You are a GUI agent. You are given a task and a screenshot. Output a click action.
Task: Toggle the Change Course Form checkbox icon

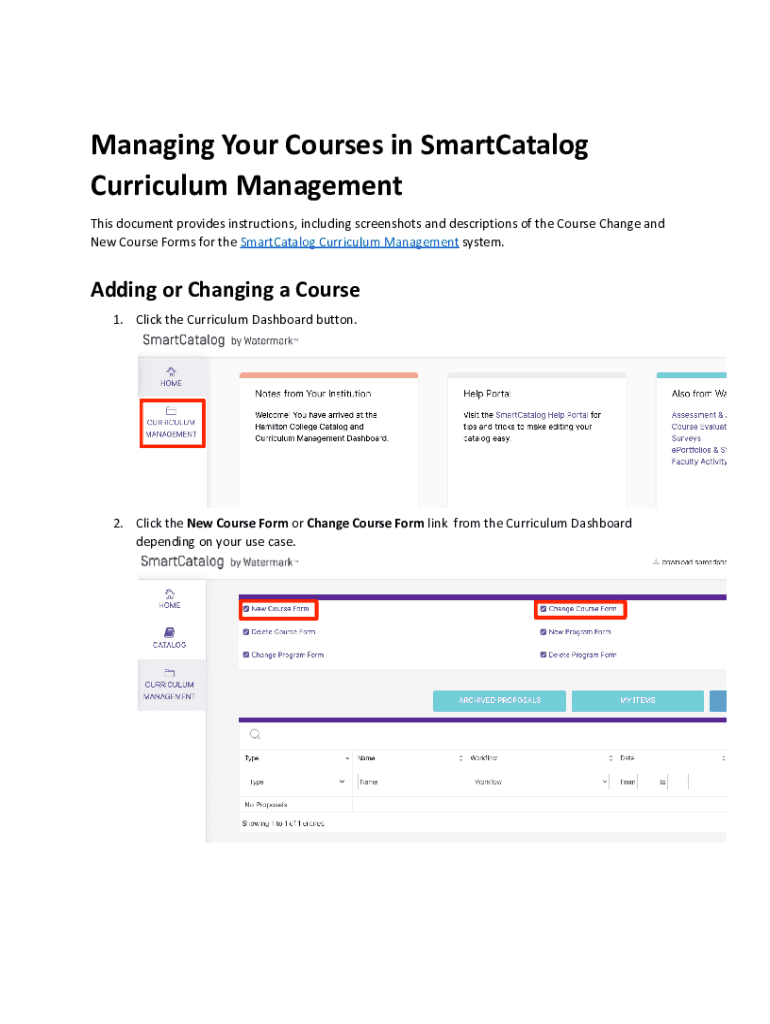click(543, 609)
